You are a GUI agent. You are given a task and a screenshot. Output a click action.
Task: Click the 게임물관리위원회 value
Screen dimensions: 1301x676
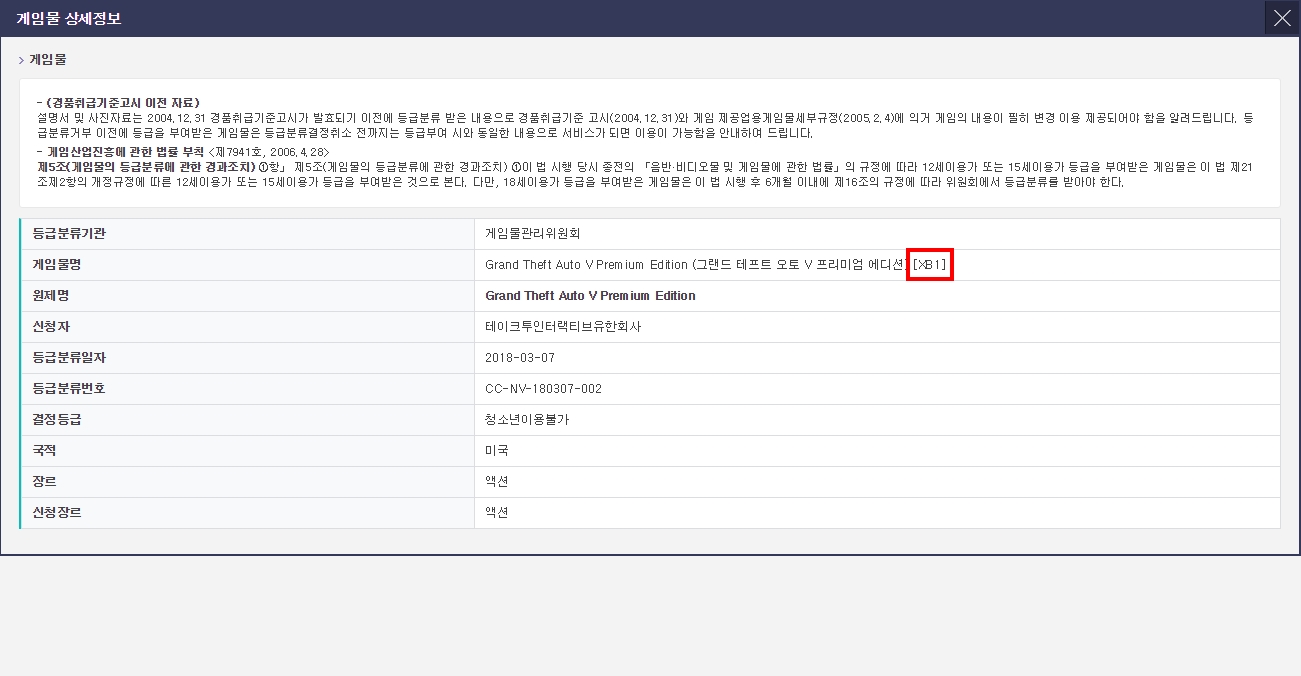pyautogui.click(x=532, y=234)
